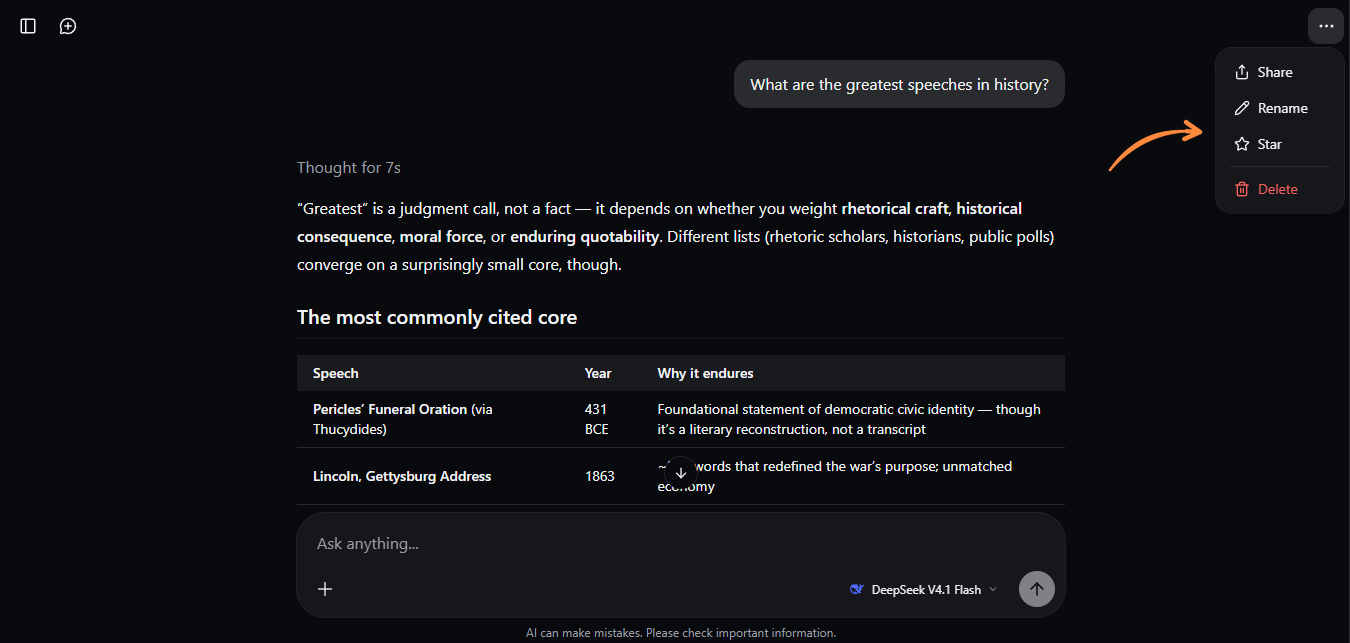The image size is (1350, 643).
Task: Open the DeepSeek V4.1 Flash model dropdown
Action: pyautogui.click(x=923, y=589)
